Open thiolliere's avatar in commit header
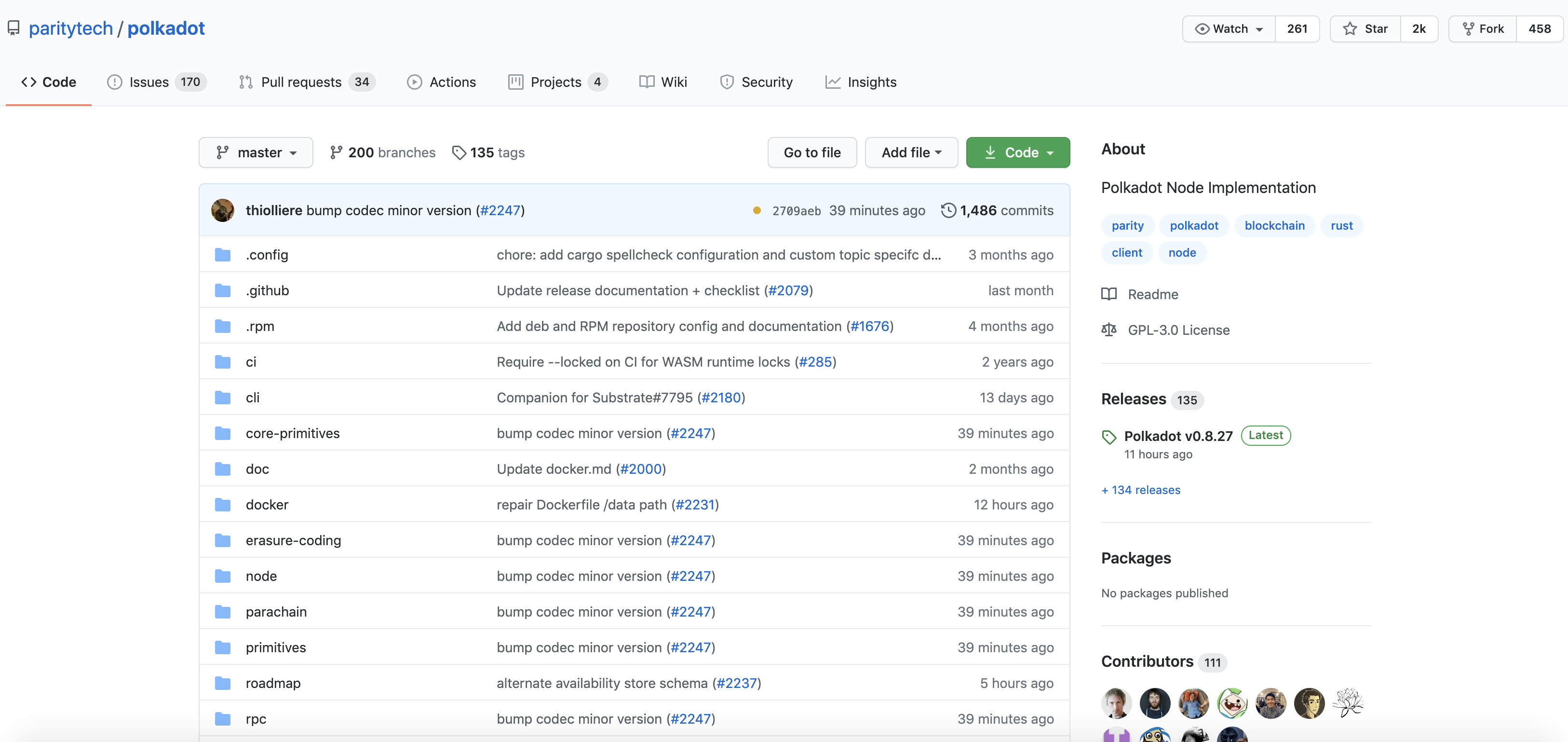The width and height of the screenshot is (1568, 742). pyautogui.click(x=223, y=210)
